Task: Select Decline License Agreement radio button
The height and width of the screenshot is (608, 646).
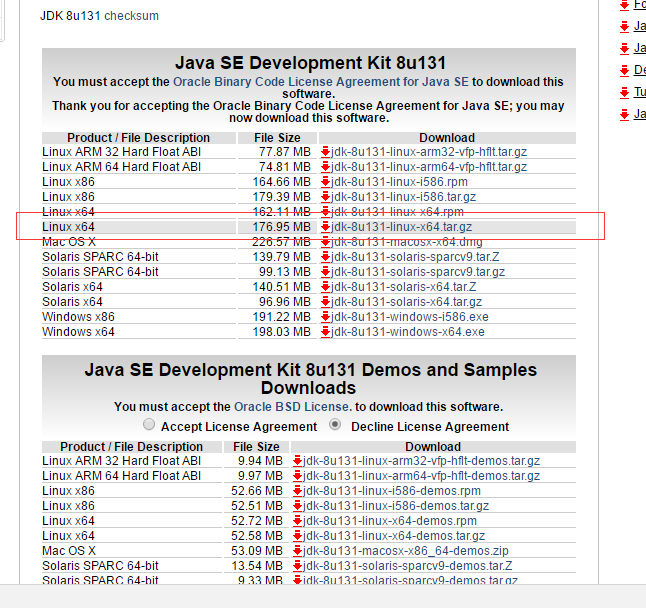Action: (335, 424)
